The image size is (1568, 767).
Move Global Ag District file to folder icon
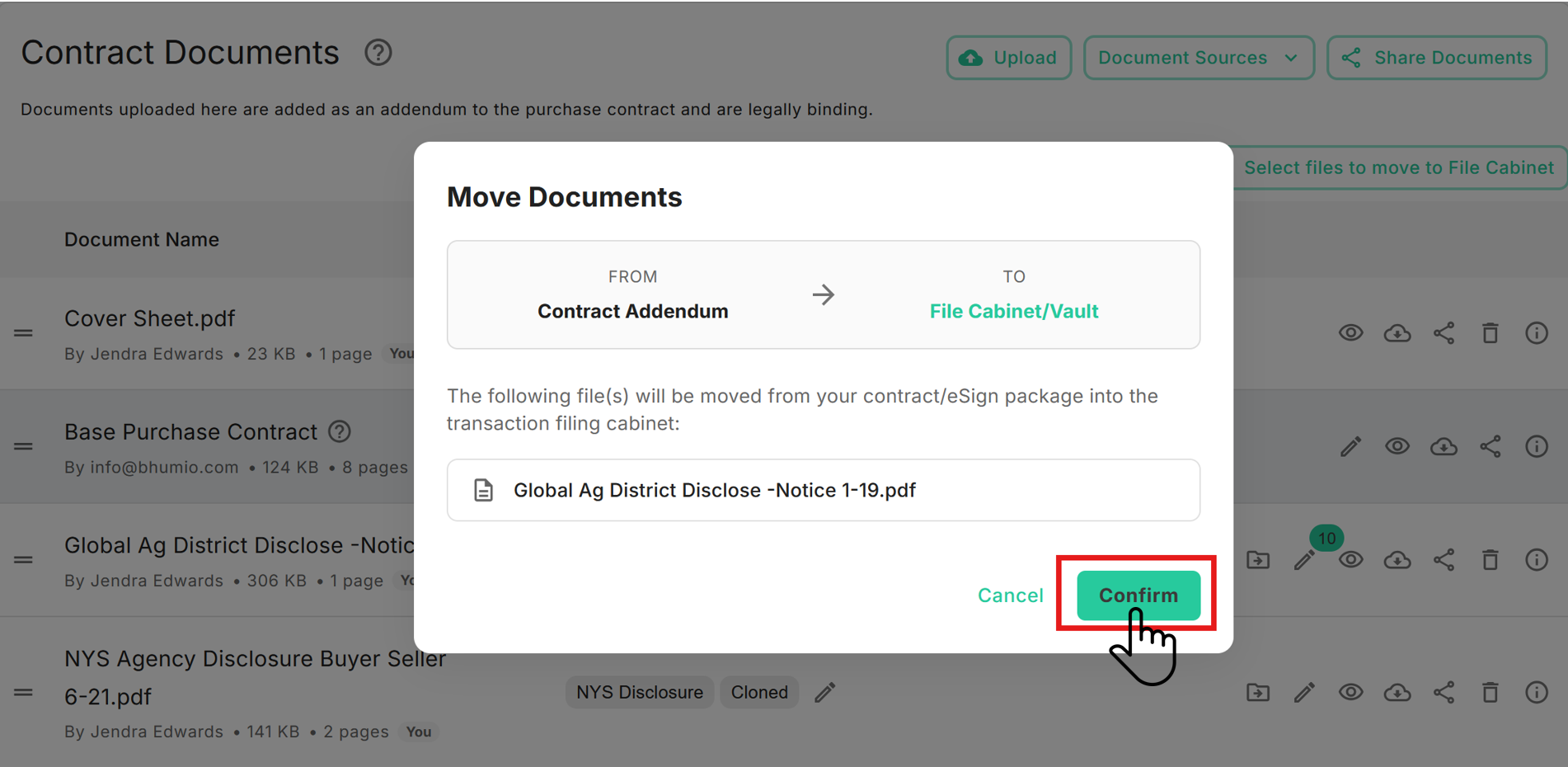pyautogui.click(x=1258, y=560)
